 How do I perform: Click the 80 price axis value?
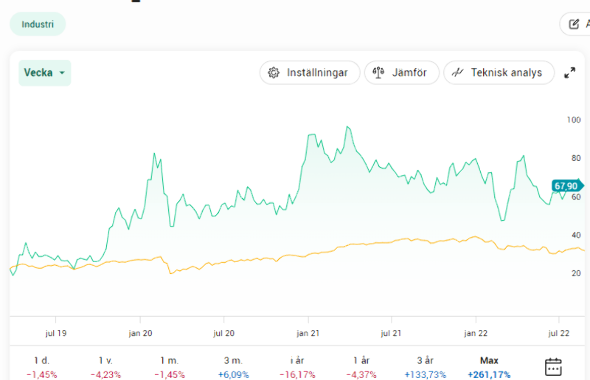pyautogui.click(x=576, y=158)
